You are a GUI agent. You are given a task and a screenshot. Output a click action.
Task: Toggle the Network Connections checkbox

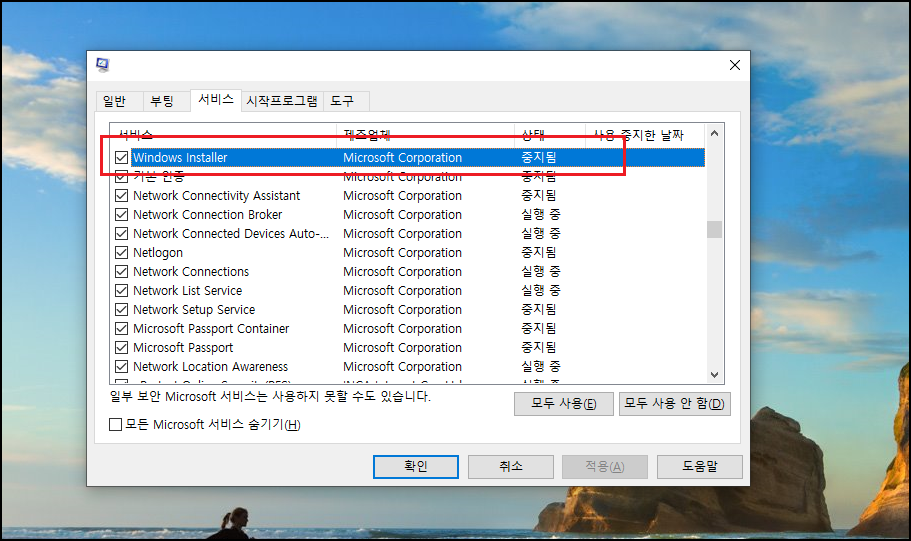pos(121,271)
